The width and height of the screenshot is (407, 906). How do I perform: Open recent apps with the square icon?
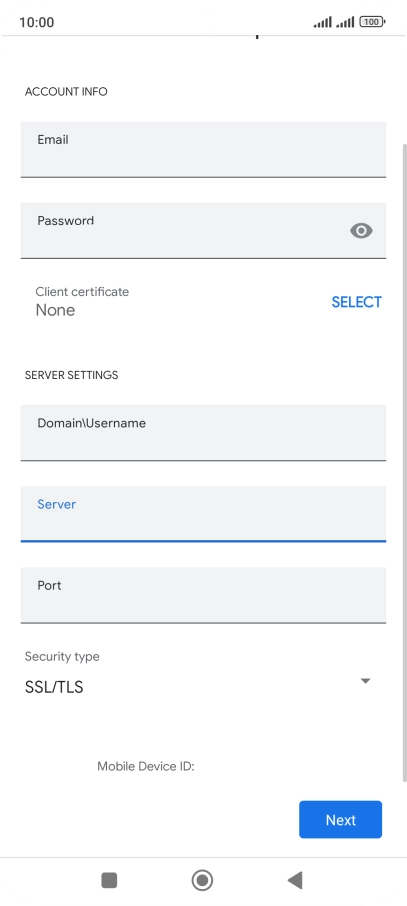tap(109, 880)
